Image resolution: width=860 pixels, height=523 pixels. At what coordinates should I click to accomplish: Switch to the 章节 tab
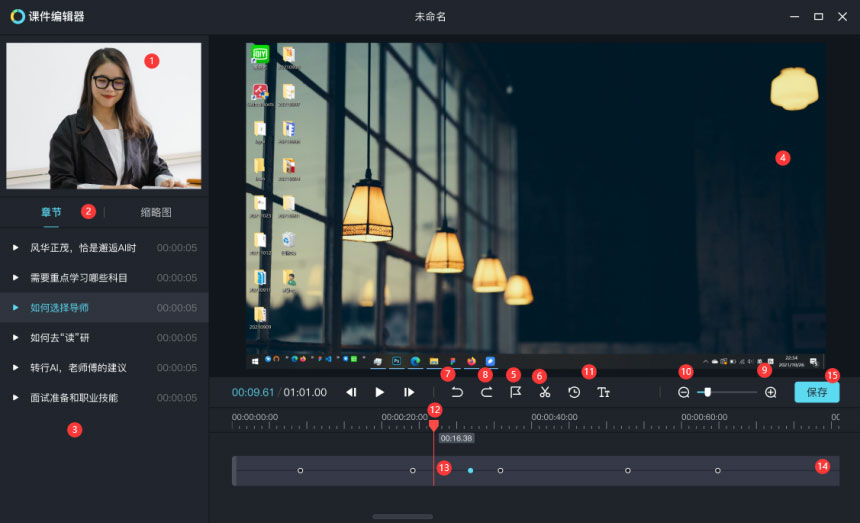(x=51, y=212)
